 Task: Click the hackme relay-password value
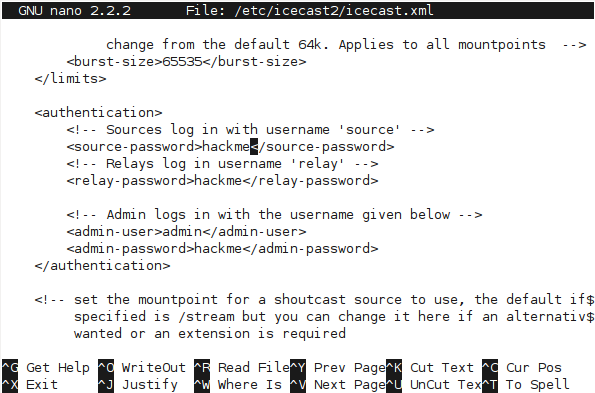point(218,181)
